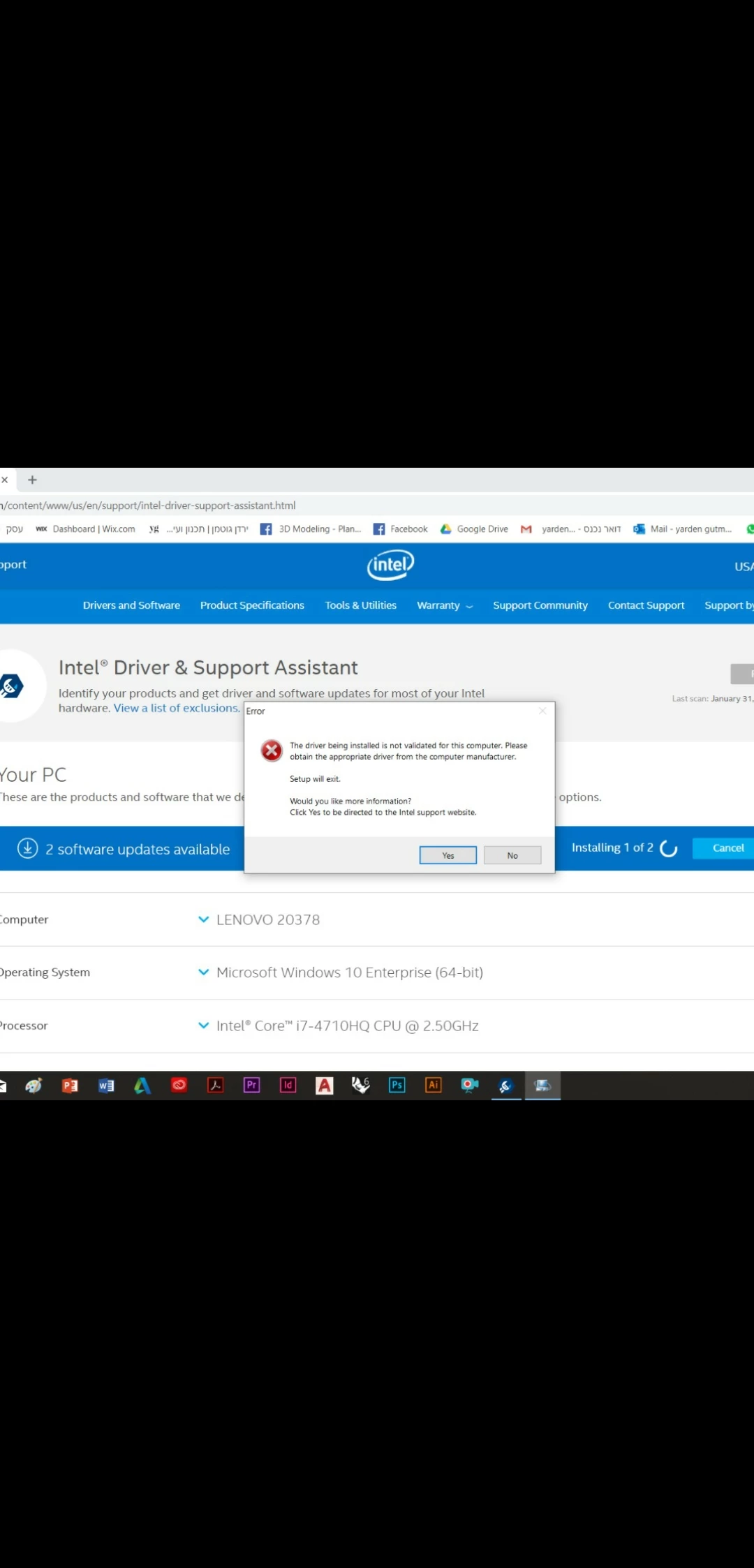The image size is (754, 1568).
Task: Click No in the Error dialog
Action: click(x=512, y=855)
